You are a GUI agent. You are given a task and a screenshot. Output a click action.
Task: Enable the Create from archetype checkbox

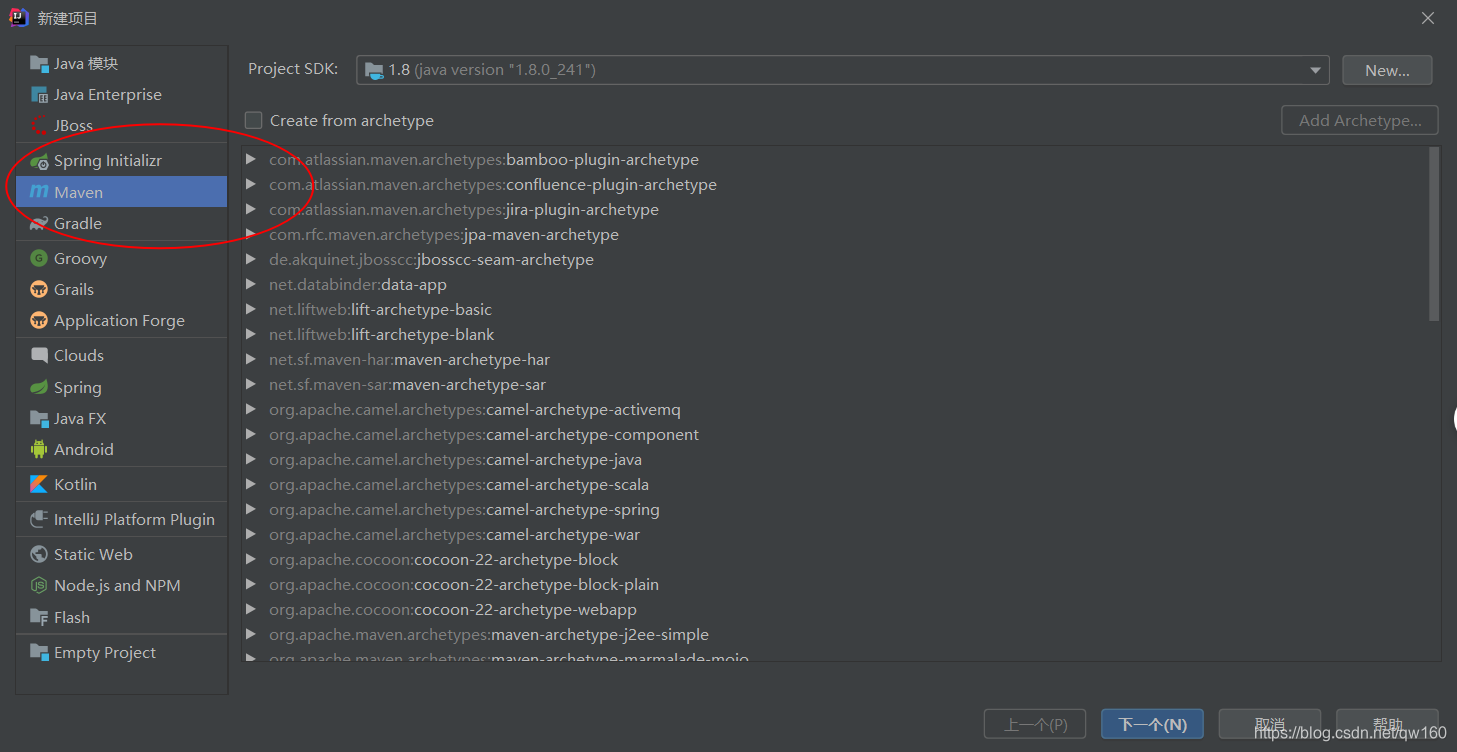click(254, 121)
